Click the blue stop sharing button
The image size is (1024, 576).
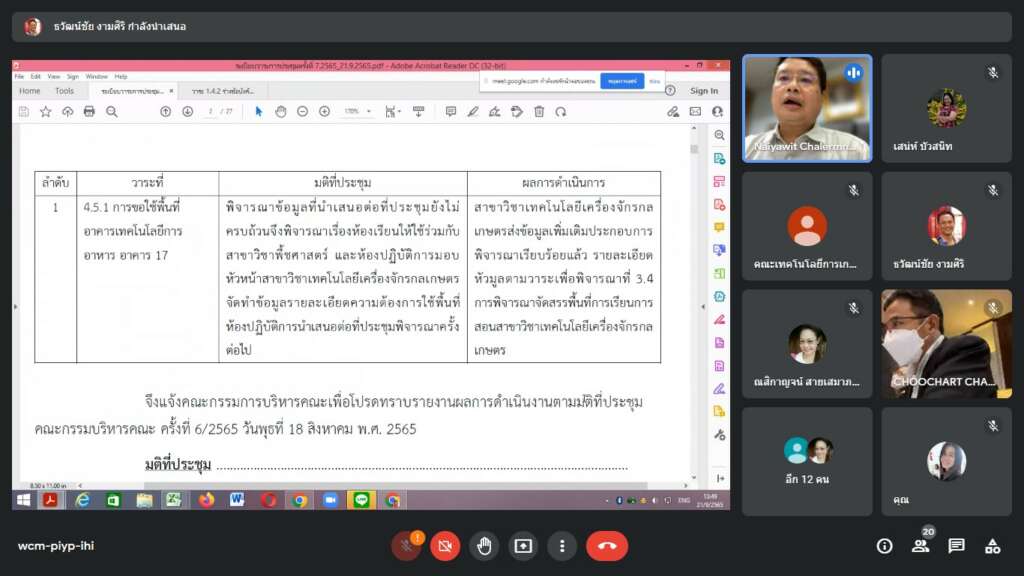622,81
